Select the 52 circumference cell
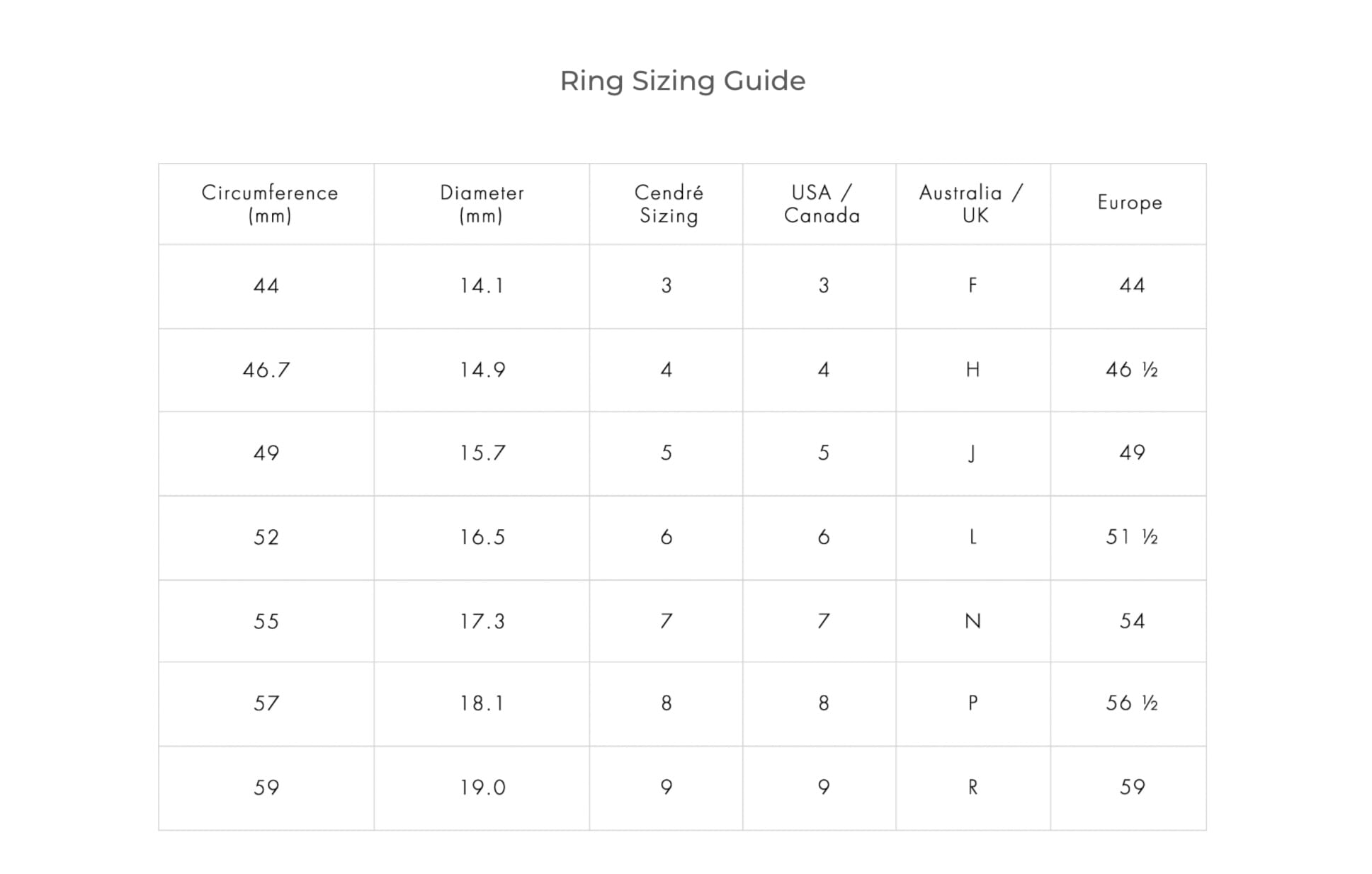This screenshot has height=874, width=1372. point(266,538)
